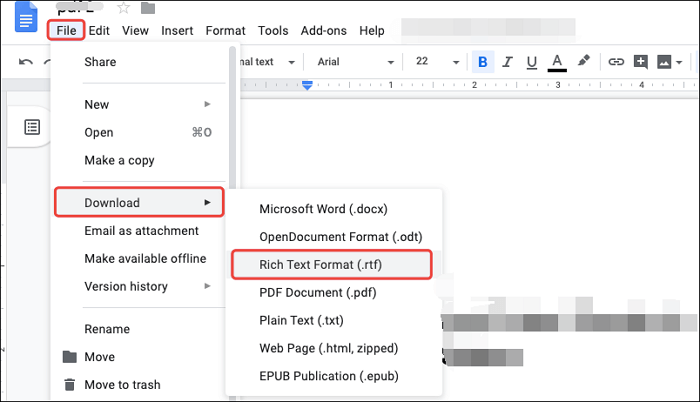Click the move-to-folder icon beside the title
Screen dimensions: 700x402
point(148,8)
